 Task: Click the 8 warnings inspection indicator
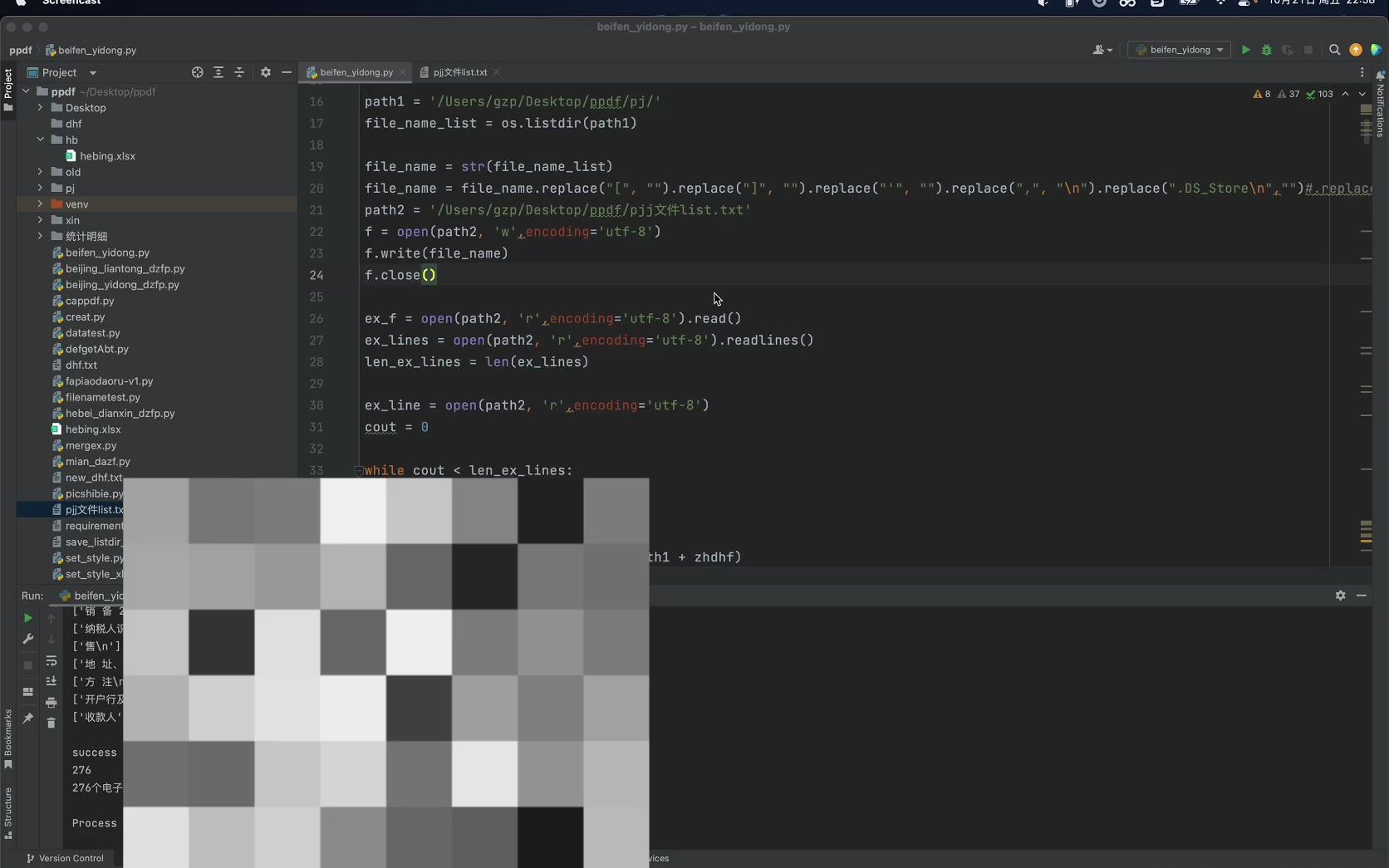(1262, 94)
